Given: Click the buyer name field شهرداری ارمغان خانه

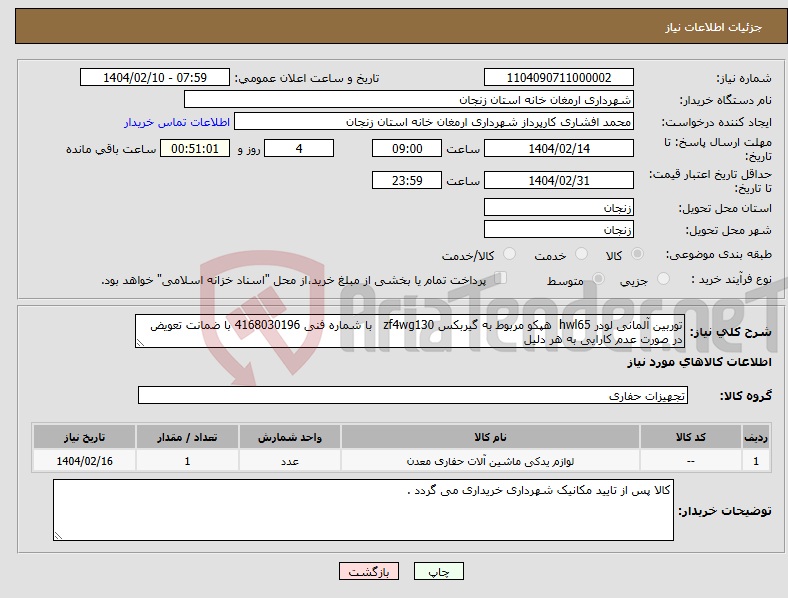Looking at the screenshot, I should coord(409,99).
